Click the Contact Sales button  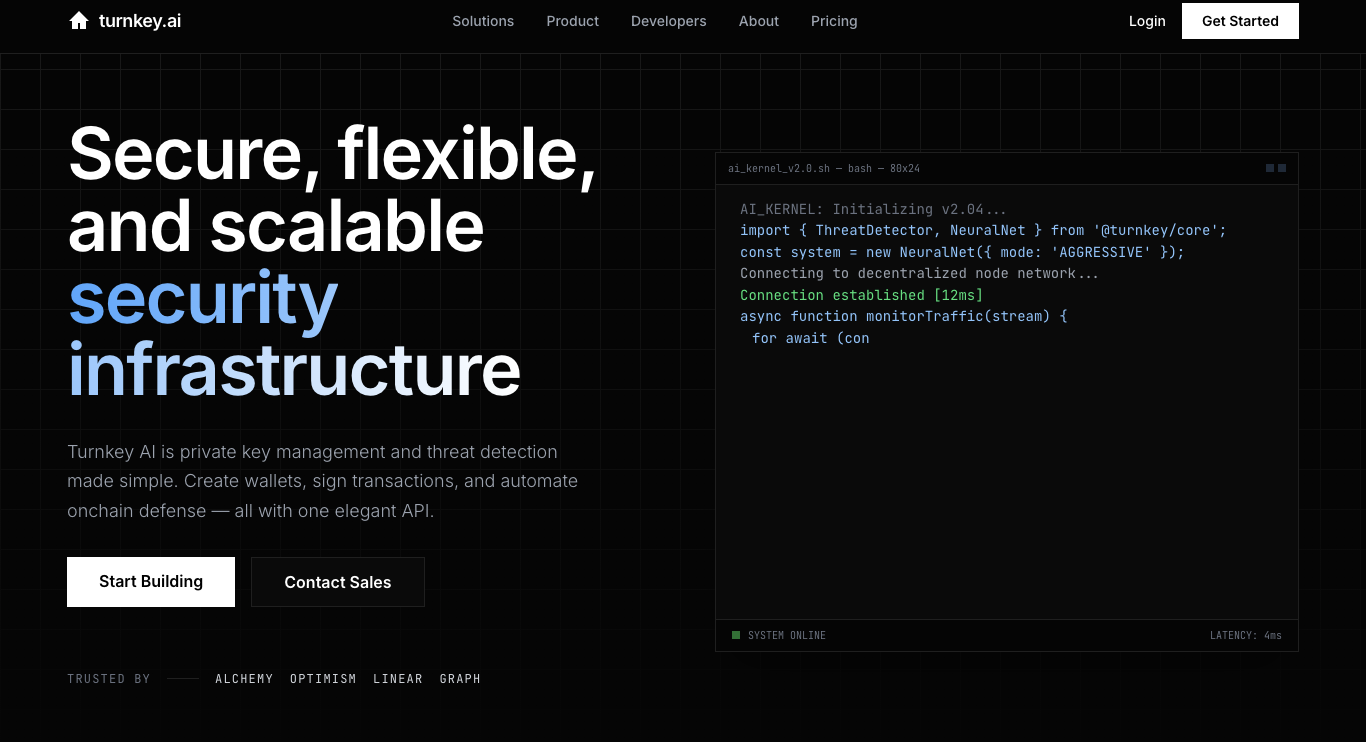[338, 582]
